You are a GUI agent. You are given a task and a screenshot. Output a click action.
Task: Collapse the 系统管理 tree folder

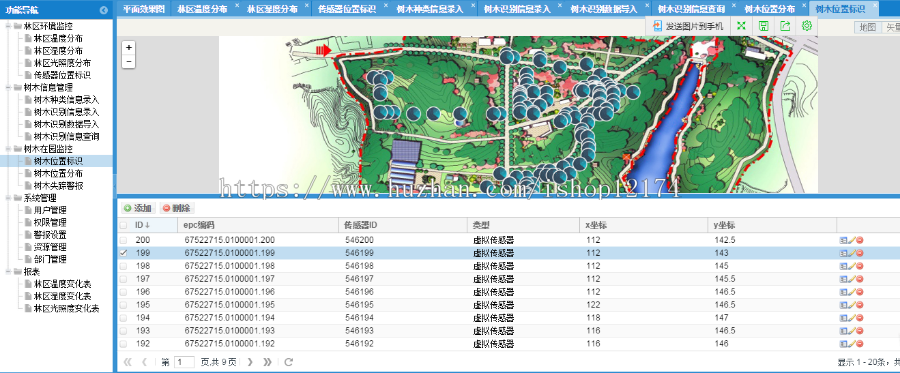8,198
